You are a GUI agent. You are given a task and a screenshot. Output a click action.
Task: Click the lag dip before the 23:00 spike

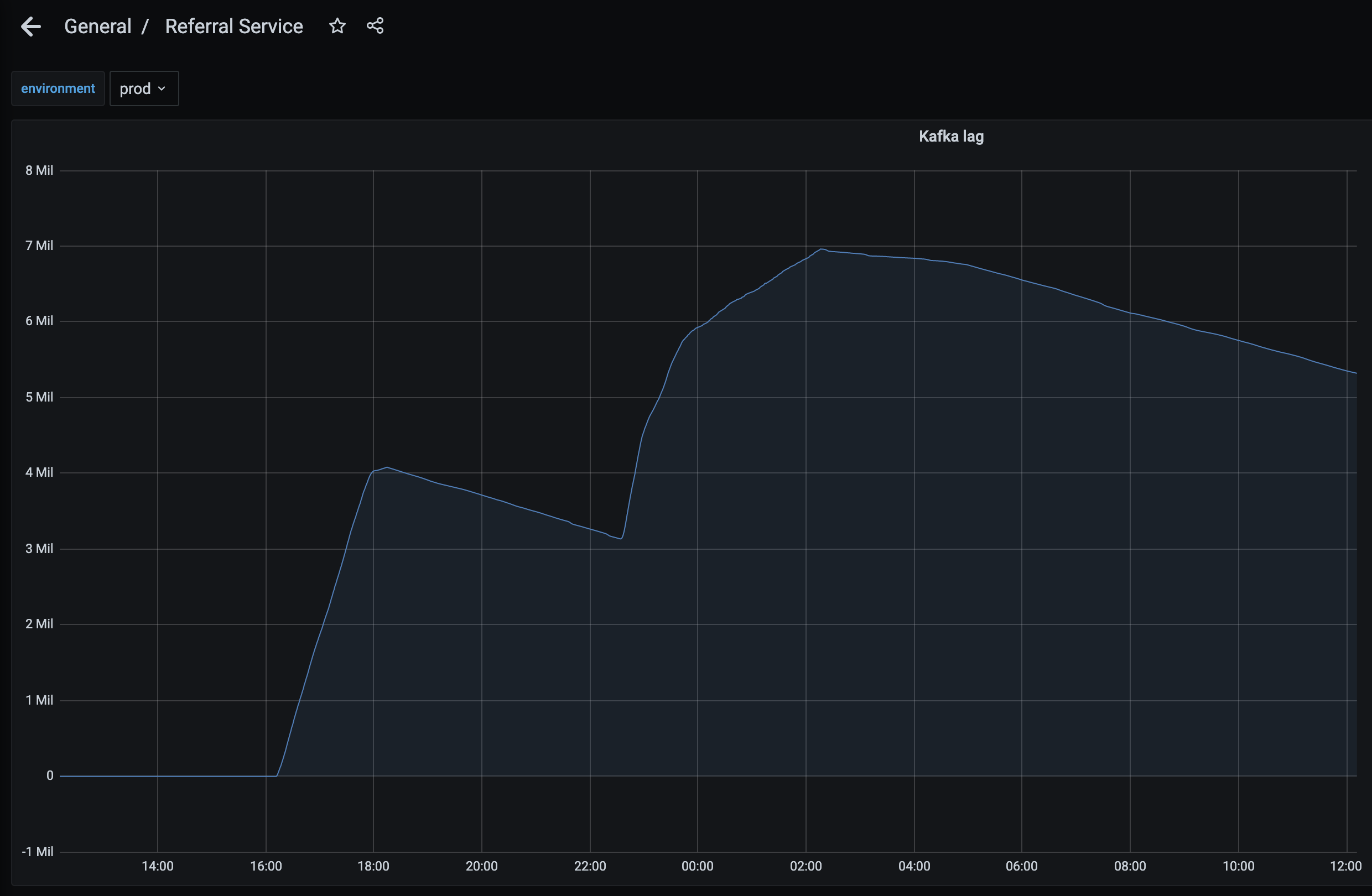point(620,538)
